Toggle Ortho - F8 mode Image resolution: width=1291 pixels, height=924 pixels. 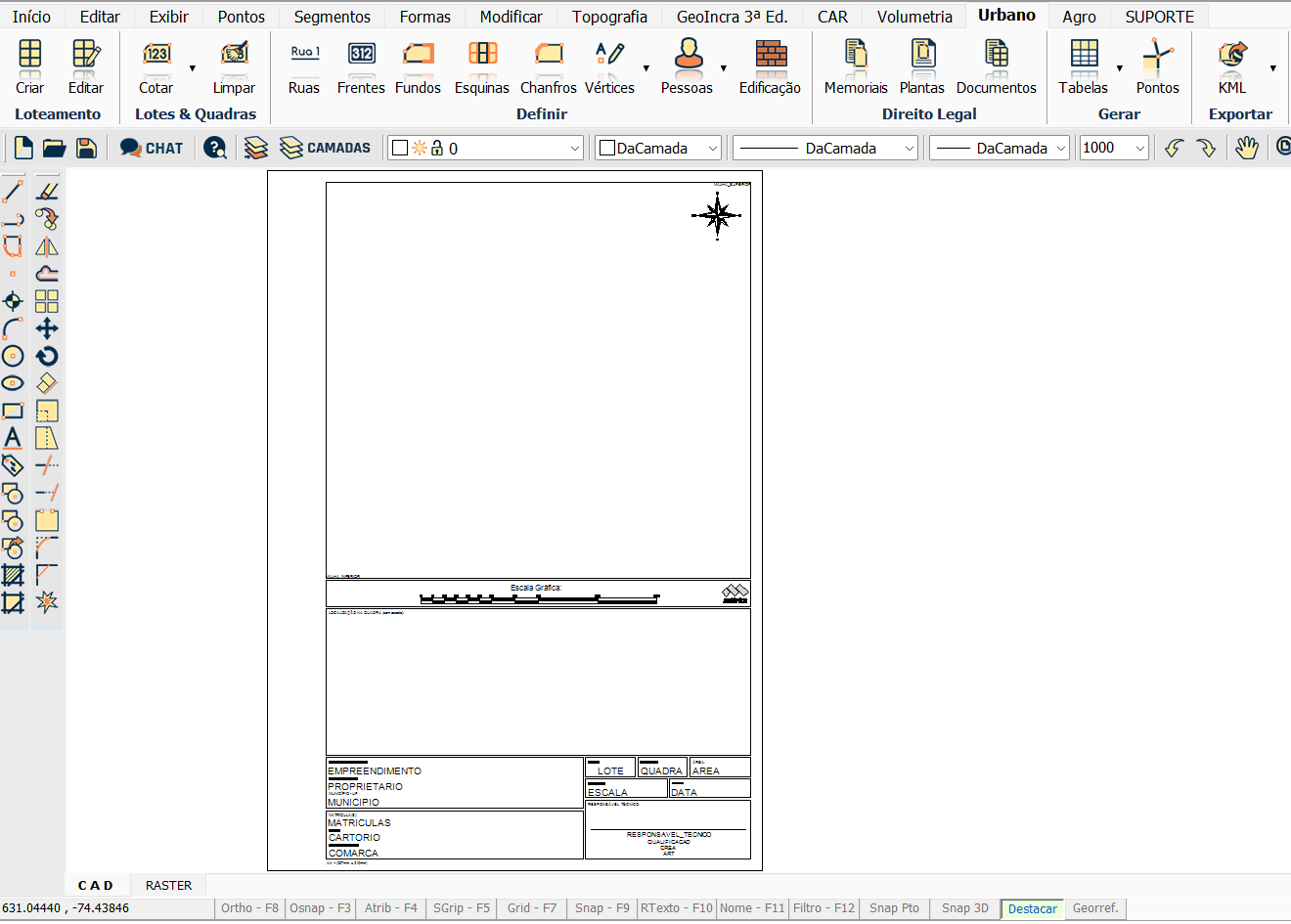click(249, 908)
